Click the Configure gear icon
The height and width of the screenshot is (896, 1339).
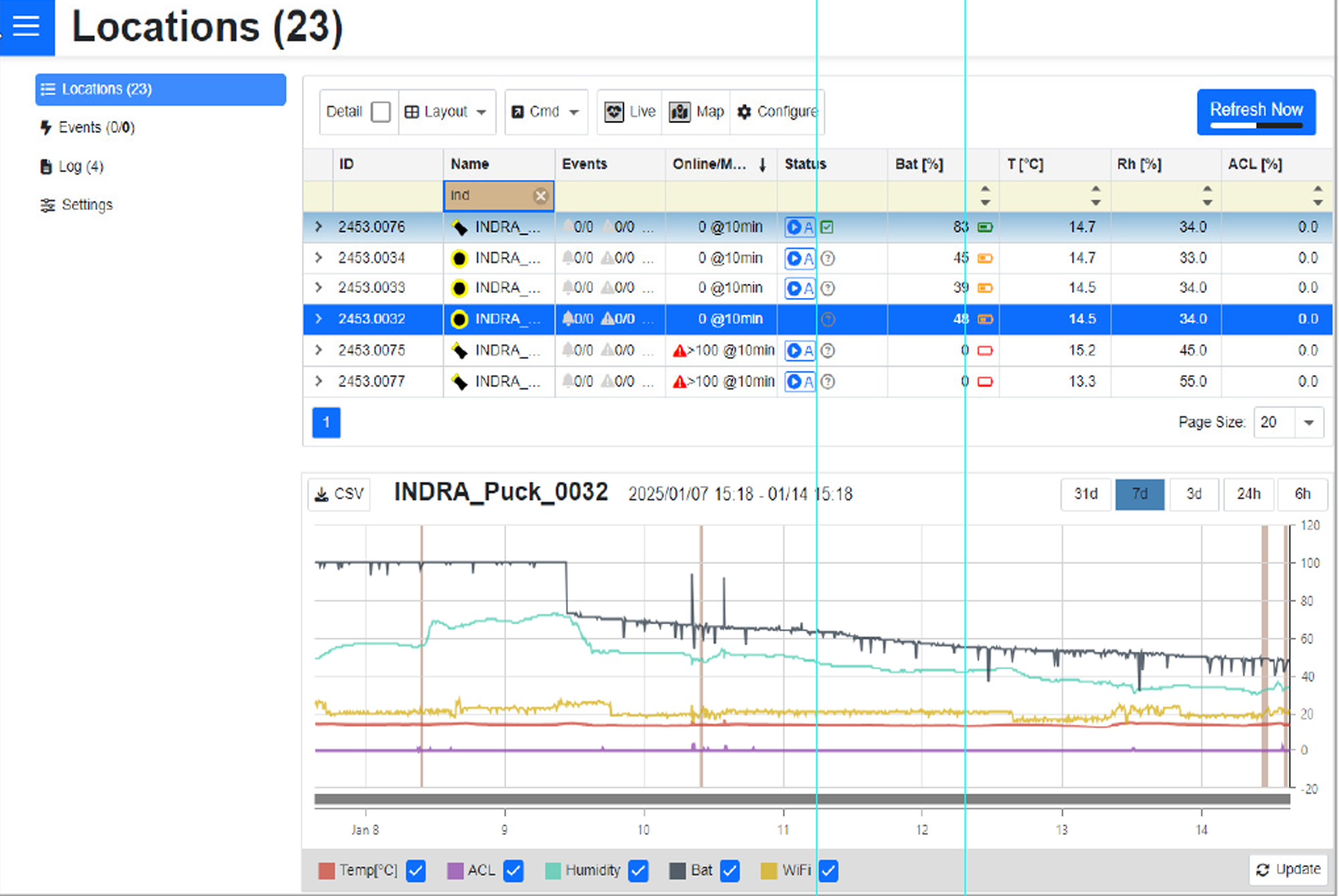pos(744,112)
